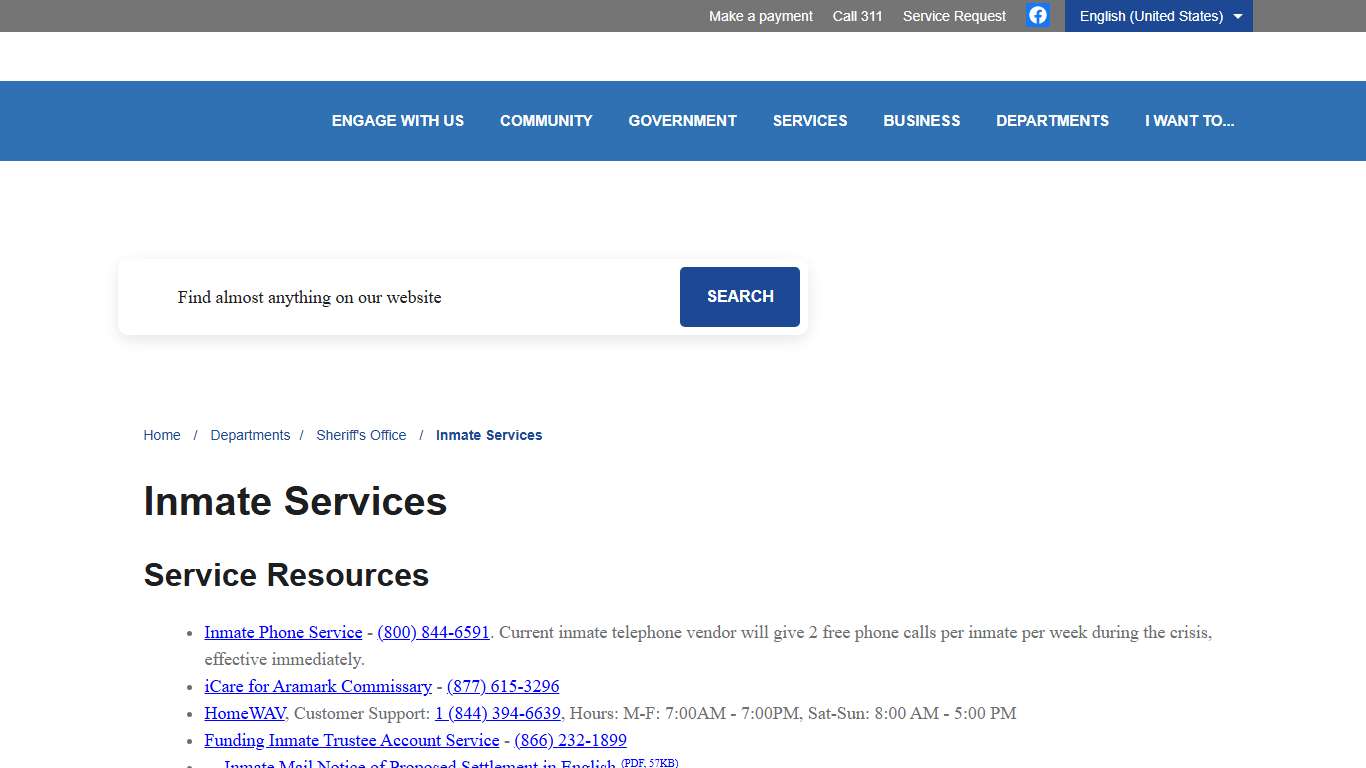Open the Service Request page

953,15
